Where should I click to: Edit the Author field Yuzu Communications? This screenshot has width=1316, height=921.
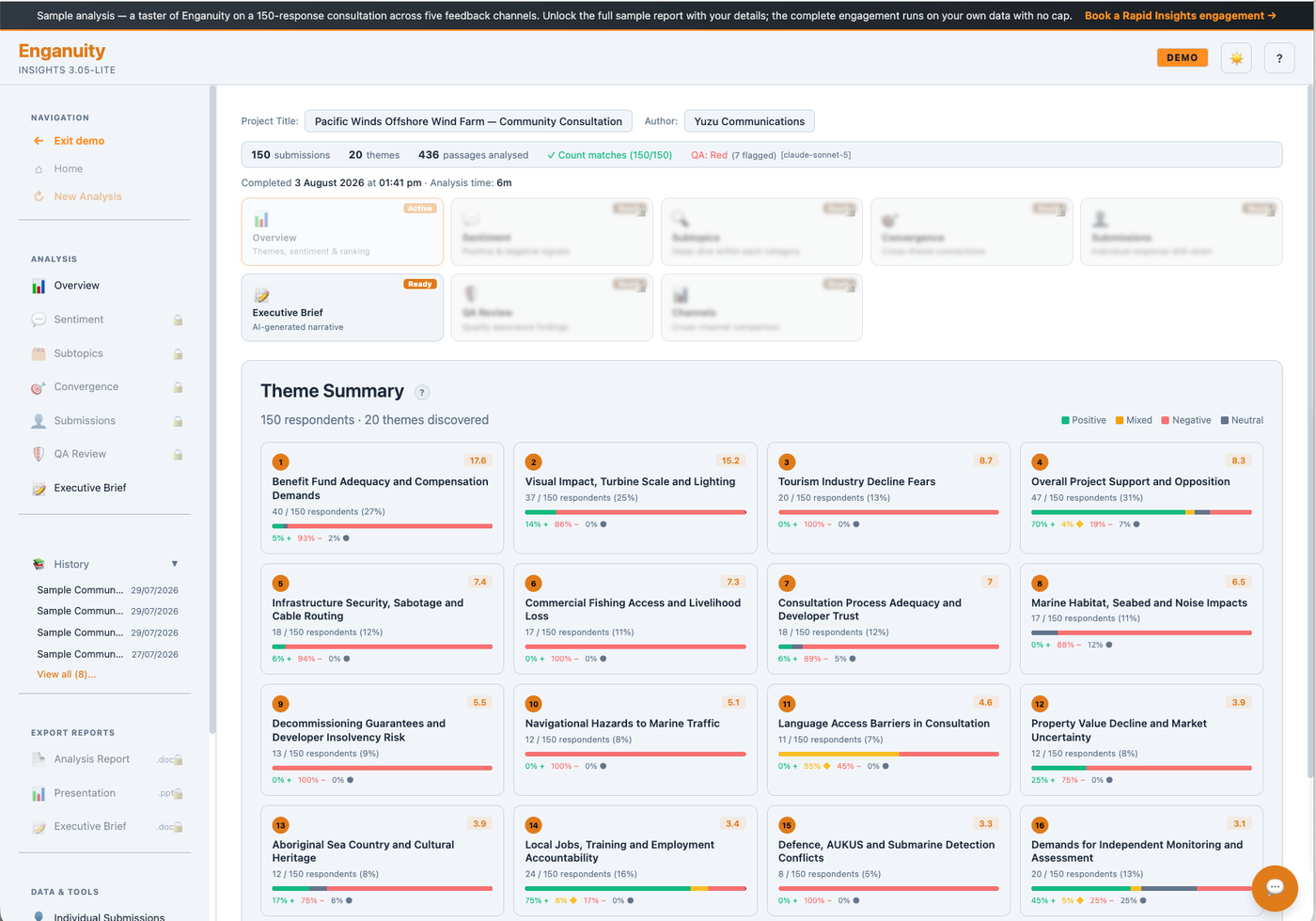pos(749,121)
